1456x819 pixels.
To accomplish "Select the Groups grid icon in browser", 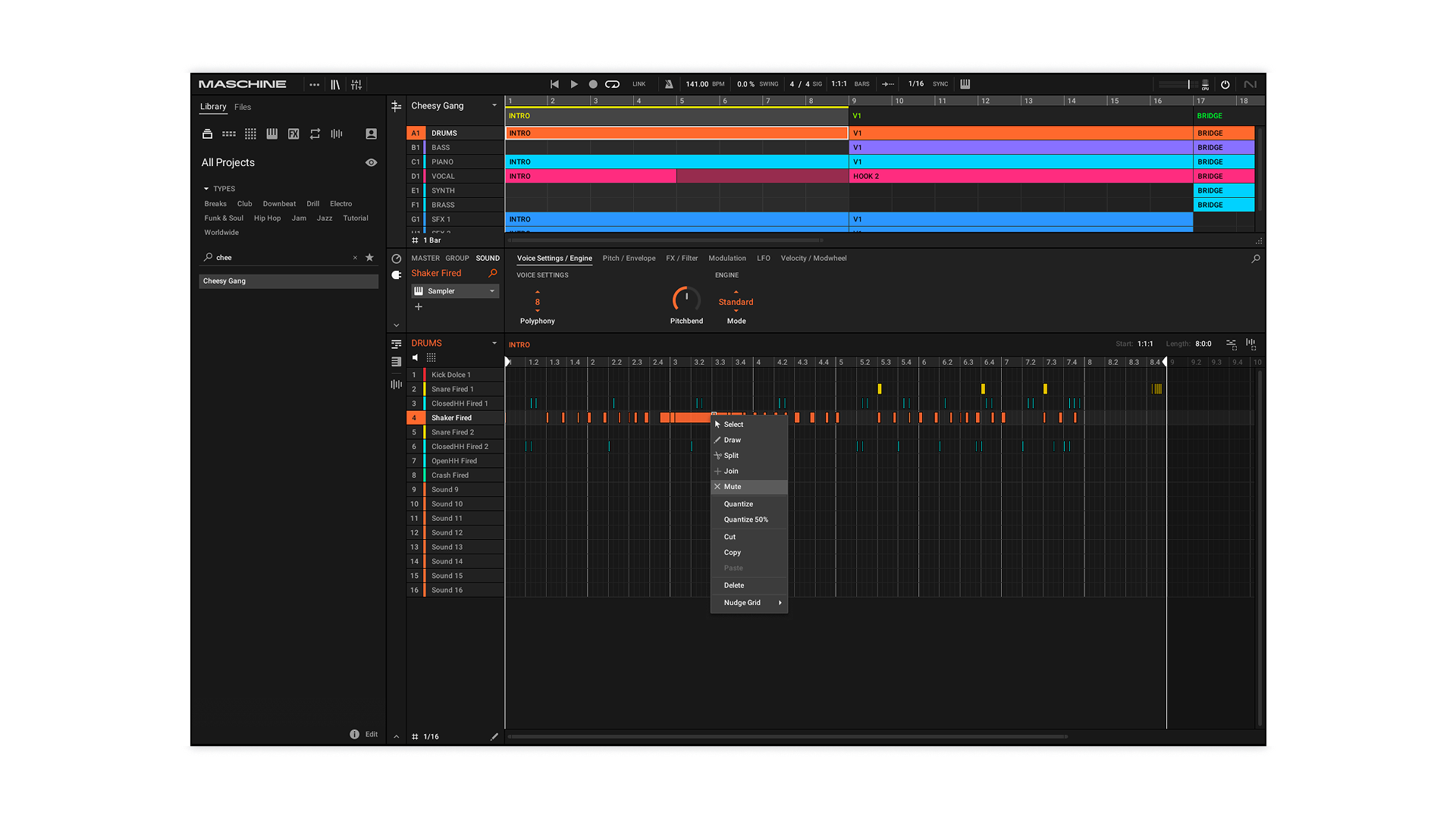I will coord(228,133).
